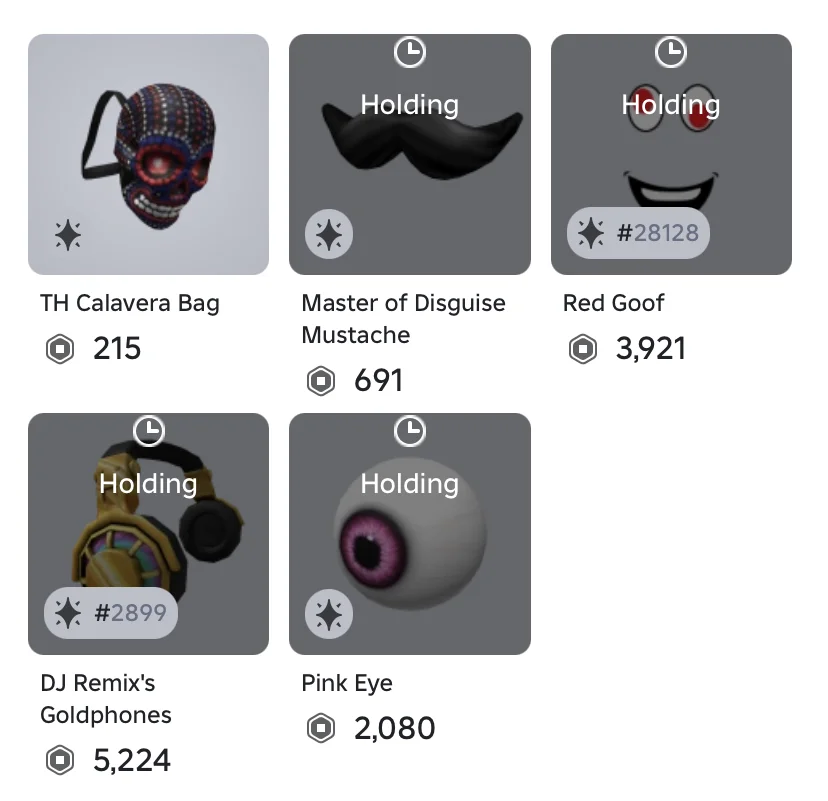Click the holding clock icon on Pink Eye
The width and height of the screenshot is (828, 801).
coord(410,431)
